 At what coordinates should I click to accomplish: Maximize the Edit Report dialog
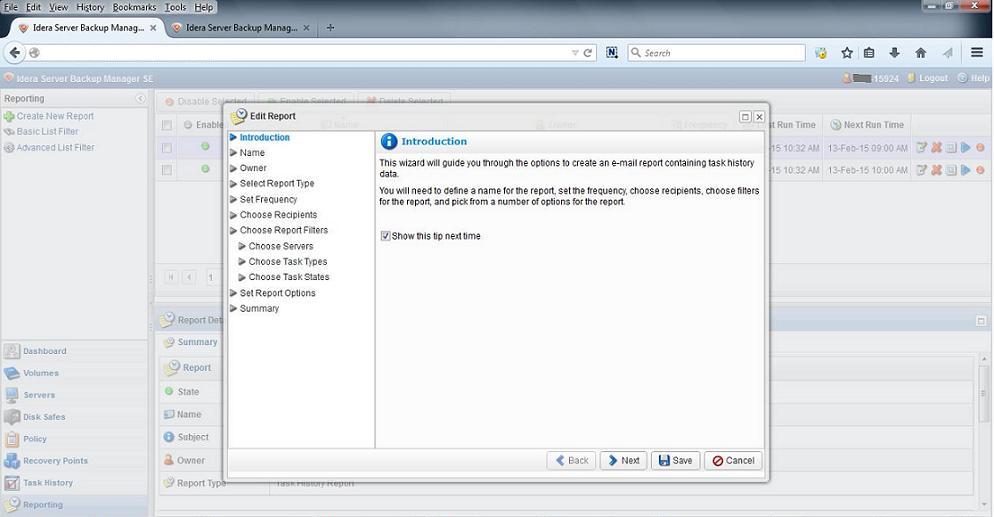coord(746,117)
